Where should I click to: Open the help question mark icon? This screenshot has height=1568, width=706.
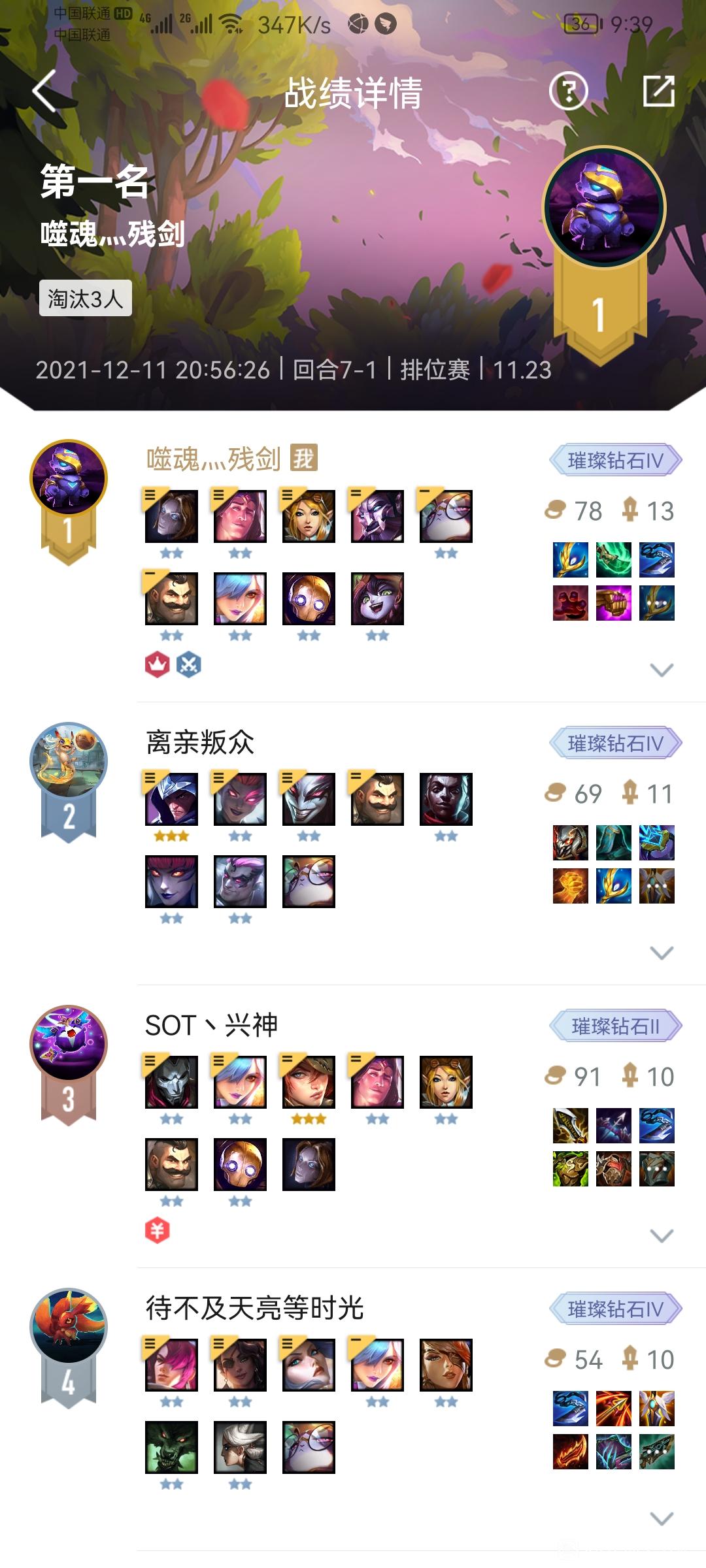[x=568, y=91]
